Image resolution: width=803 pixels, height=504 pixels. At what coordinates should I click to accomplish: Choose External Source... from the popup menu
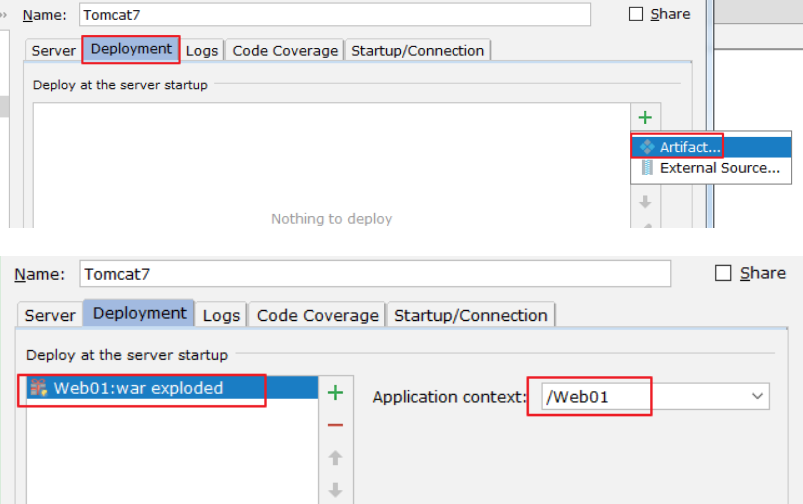[x=711, y=168]
